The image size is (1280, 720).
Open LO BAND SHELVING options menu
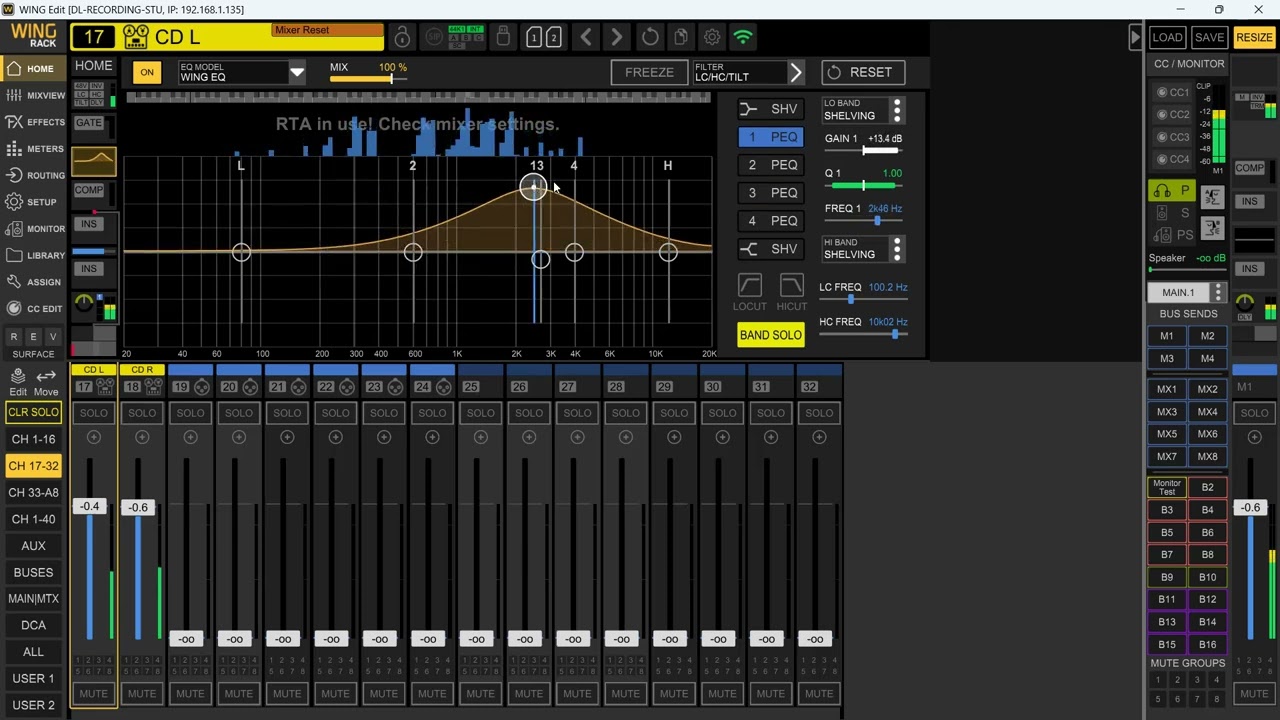point(897,109)
